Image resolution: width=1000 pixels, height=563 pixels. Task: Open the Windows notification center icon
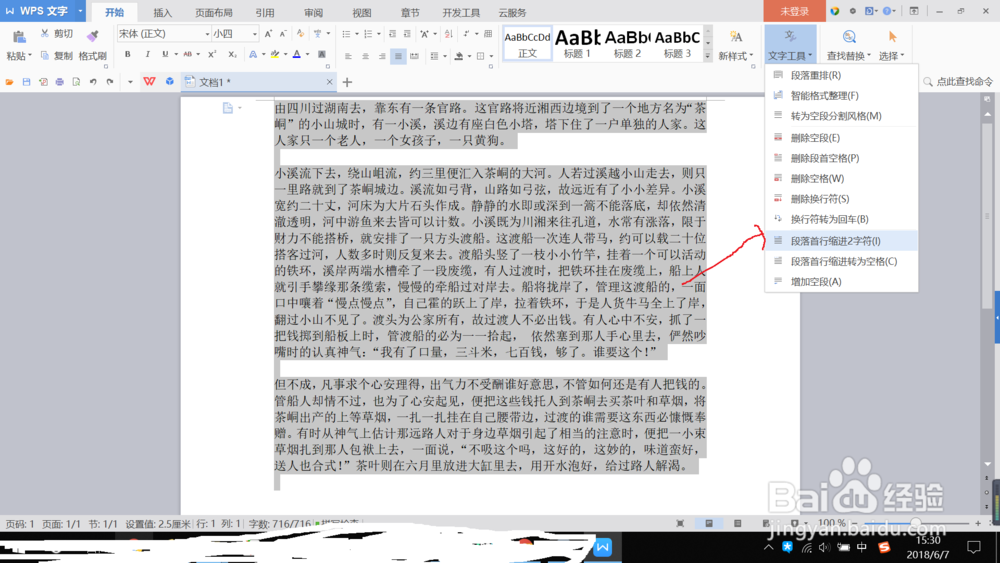point(974,547)
